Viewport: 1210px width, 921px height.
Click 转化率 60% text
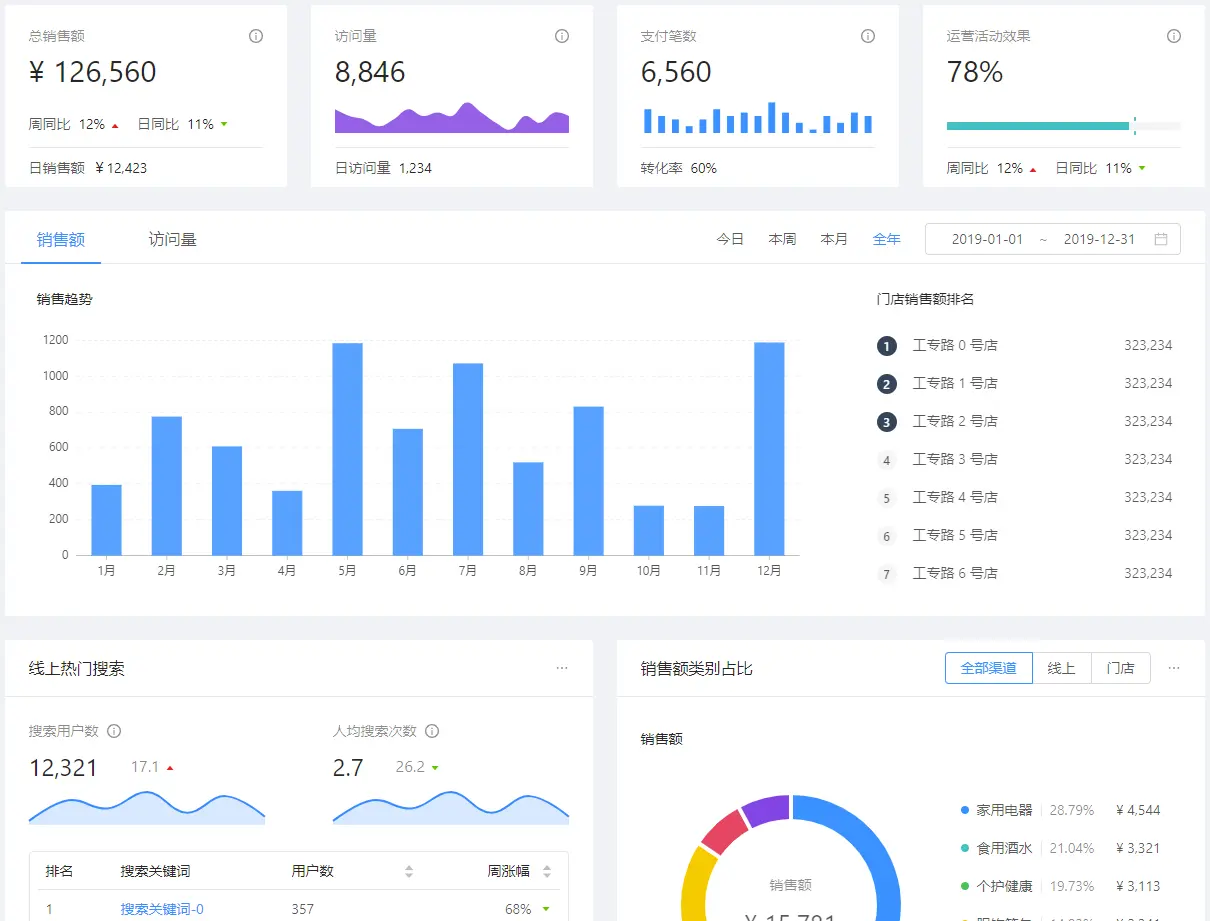679,168
